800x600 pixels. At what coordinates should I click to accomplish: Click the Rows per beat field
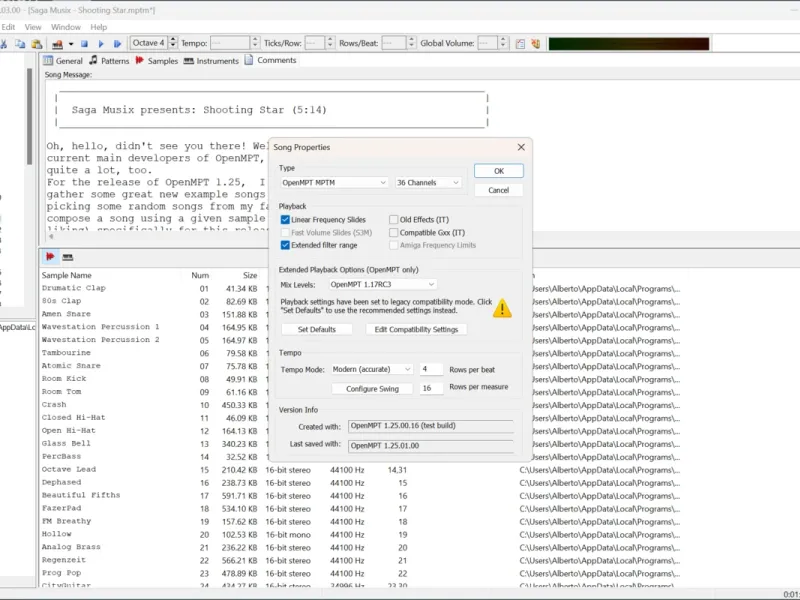pyautogui.click(x=431, y=369)
